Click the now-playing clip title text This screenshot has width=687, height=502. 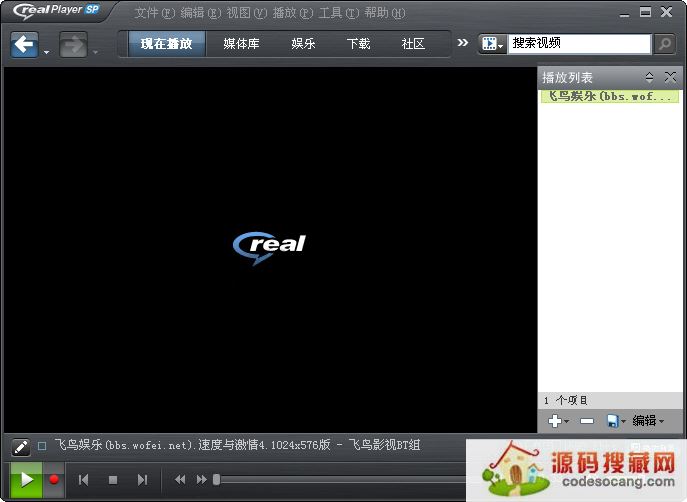click(x=237, y=445)
